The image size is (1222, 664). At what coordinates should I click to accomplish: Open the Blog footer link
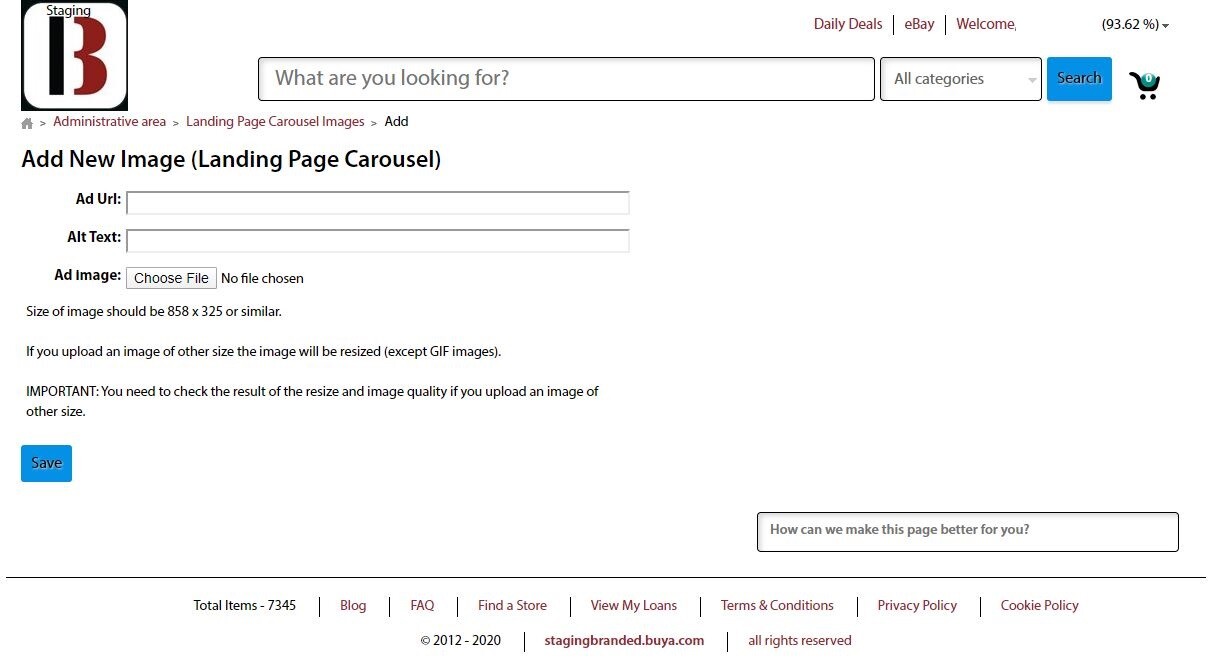(353, 605)
